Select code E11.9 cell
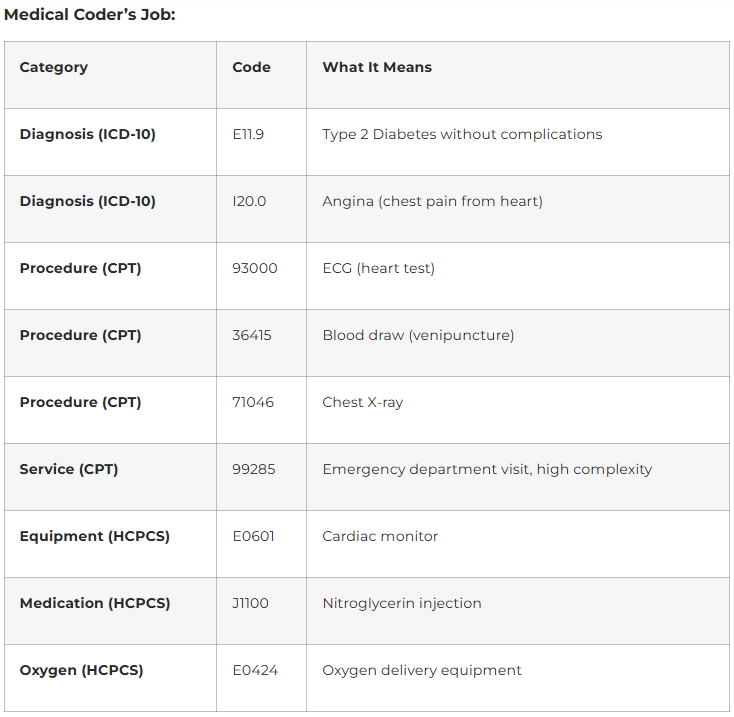The image size is (734, 717). click(248, 134)
